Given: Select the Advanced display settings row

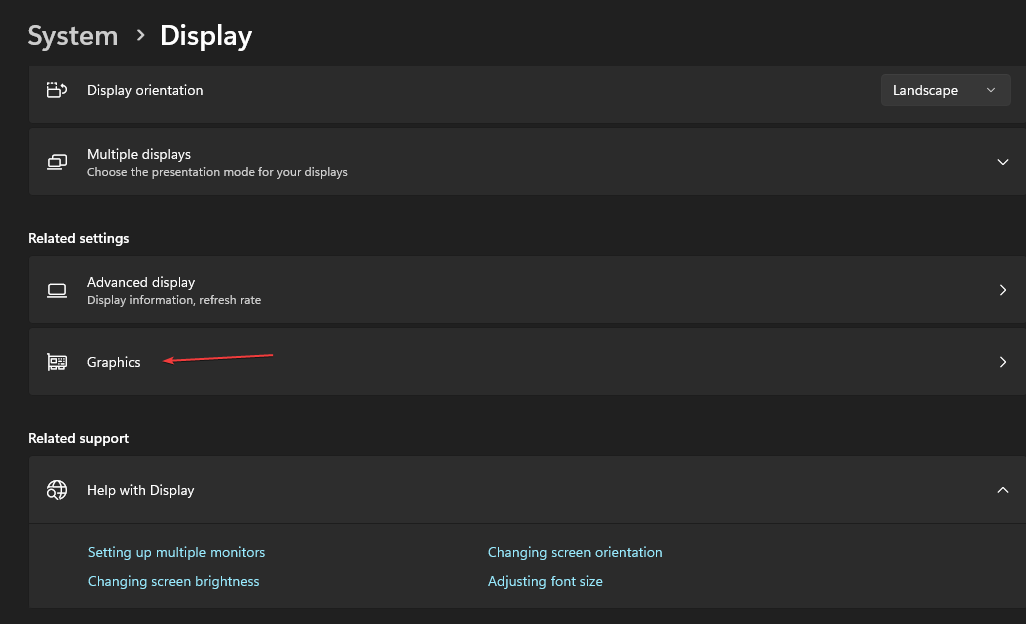Looking at the screenshot, I should tap(500, 290).
